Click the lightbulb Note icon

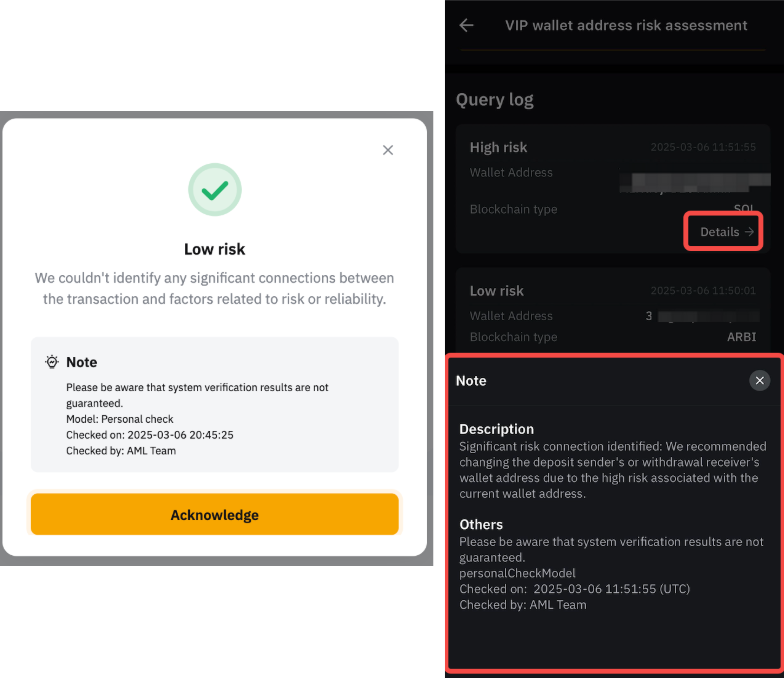point(52,362)
